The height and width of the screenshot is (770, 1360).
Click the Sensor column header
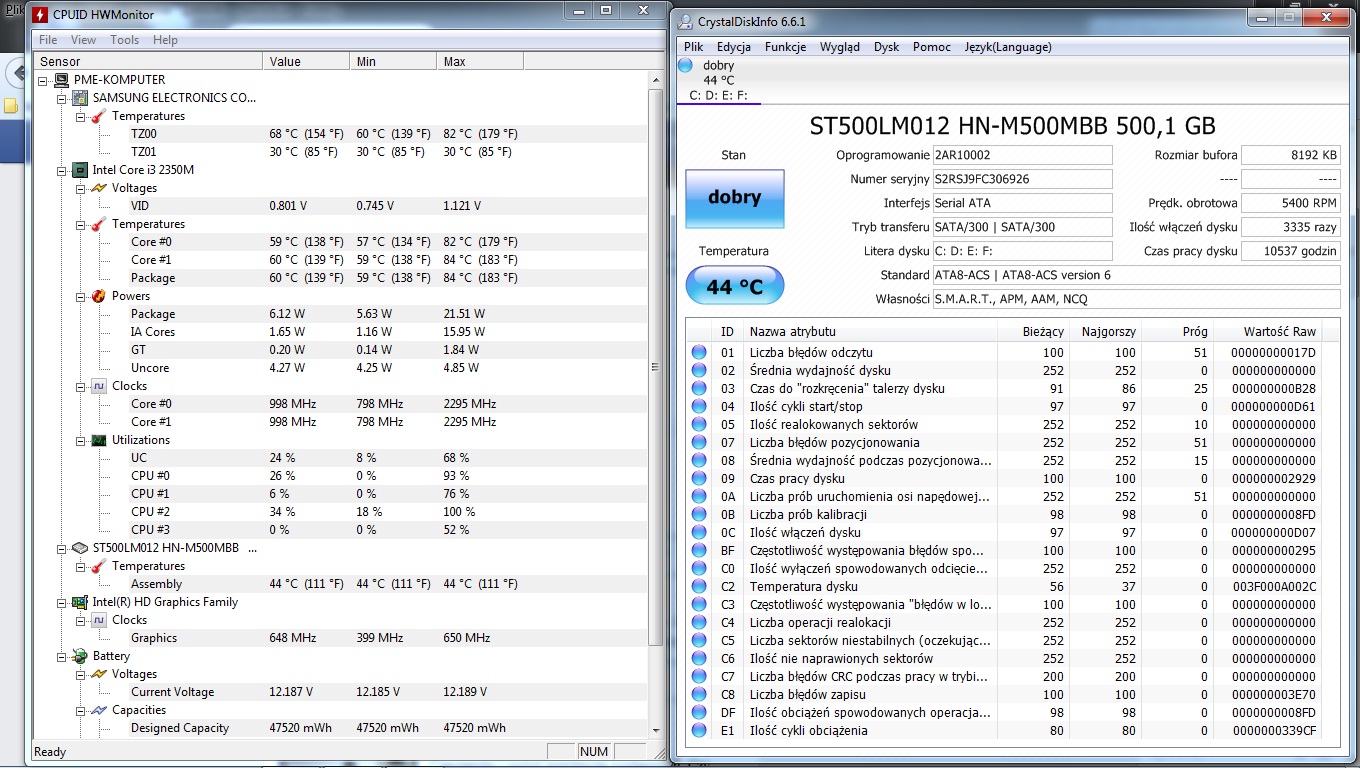pos(149,62)
